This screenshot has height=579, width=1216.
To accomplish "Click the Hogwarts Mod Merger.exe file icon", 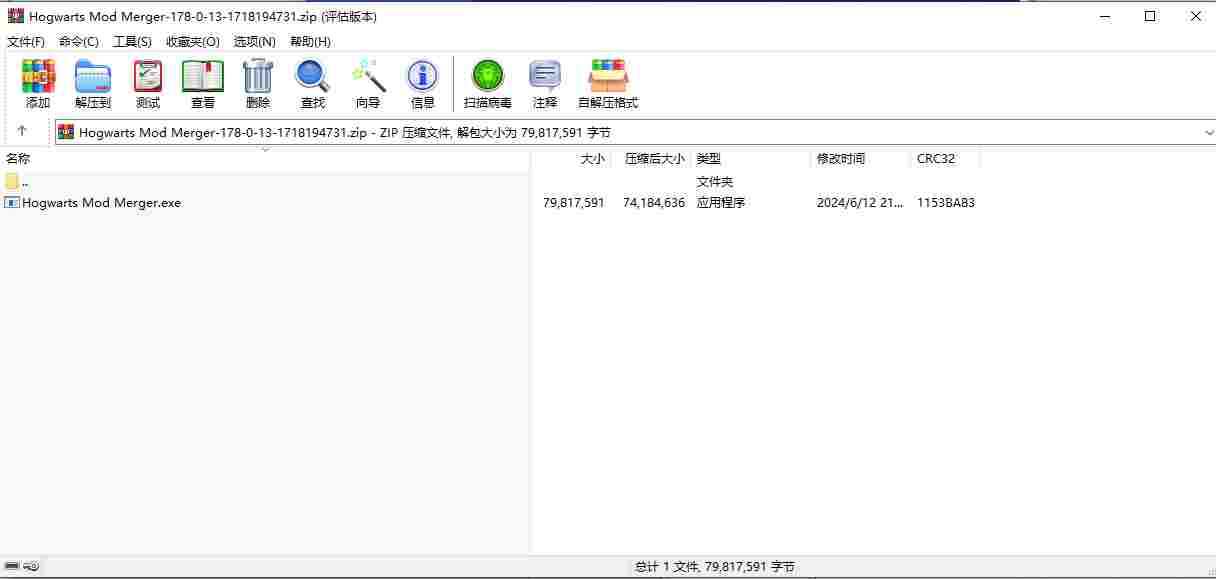I will click(12, 202).
